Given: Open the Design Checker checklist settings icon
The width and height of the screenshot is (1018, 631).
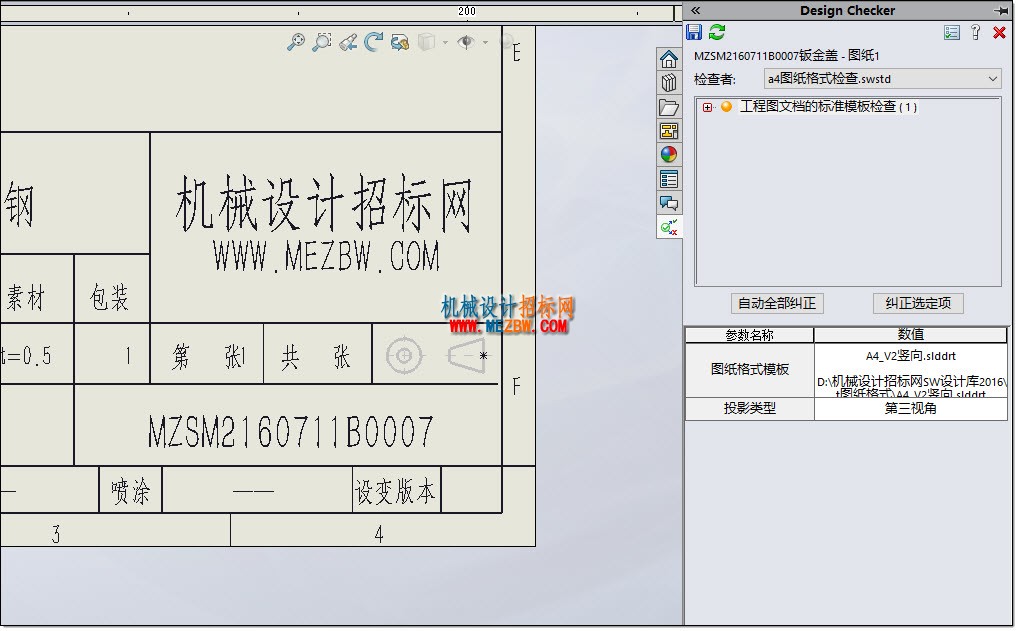Looking at the screenshot, I should [952, 32].
